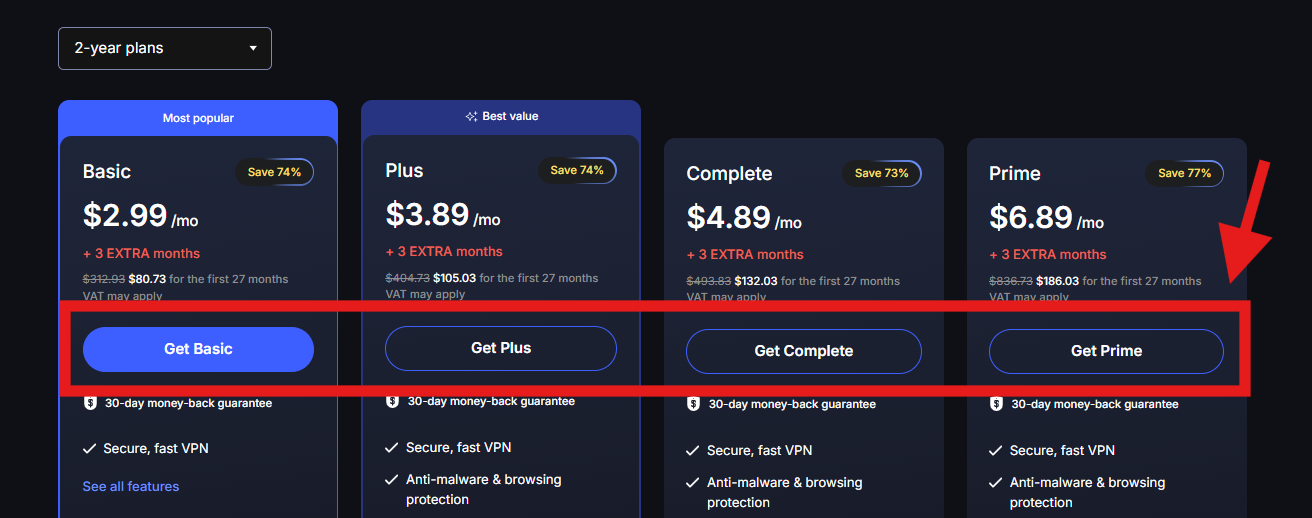The width and height of the screenshot is (1312, 518).
Task: Click the money-back shield icon under Complete
Action: tap(694, 404)
